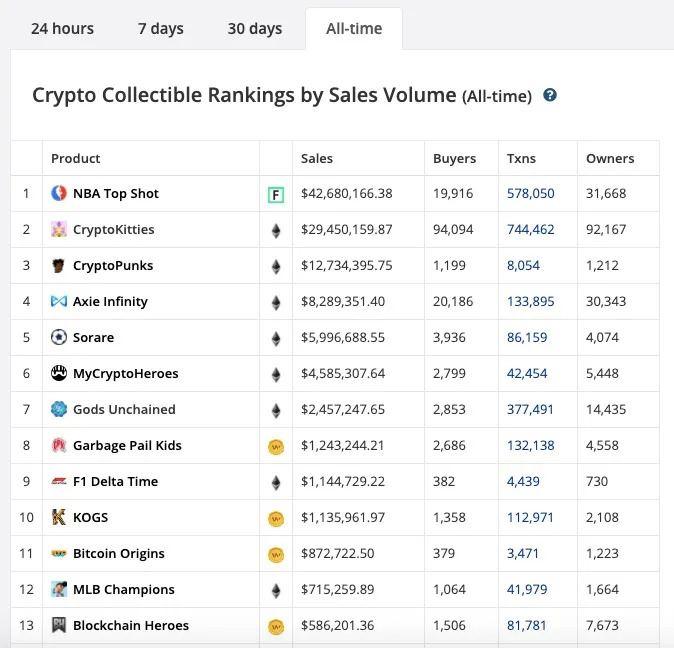Open the Blockchain Heroes product page

[131, 625]
